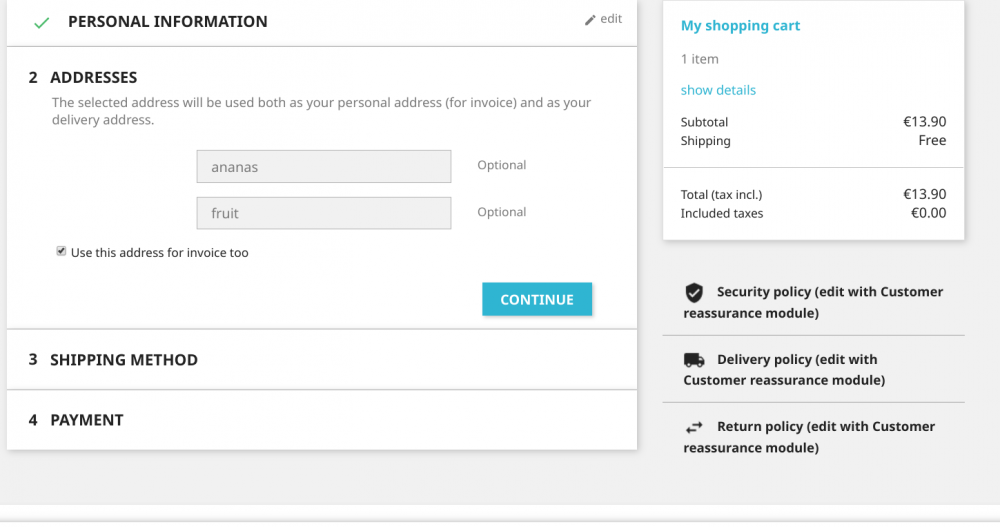Click the Delivery policy truck icon

click(x=694, y=360)
